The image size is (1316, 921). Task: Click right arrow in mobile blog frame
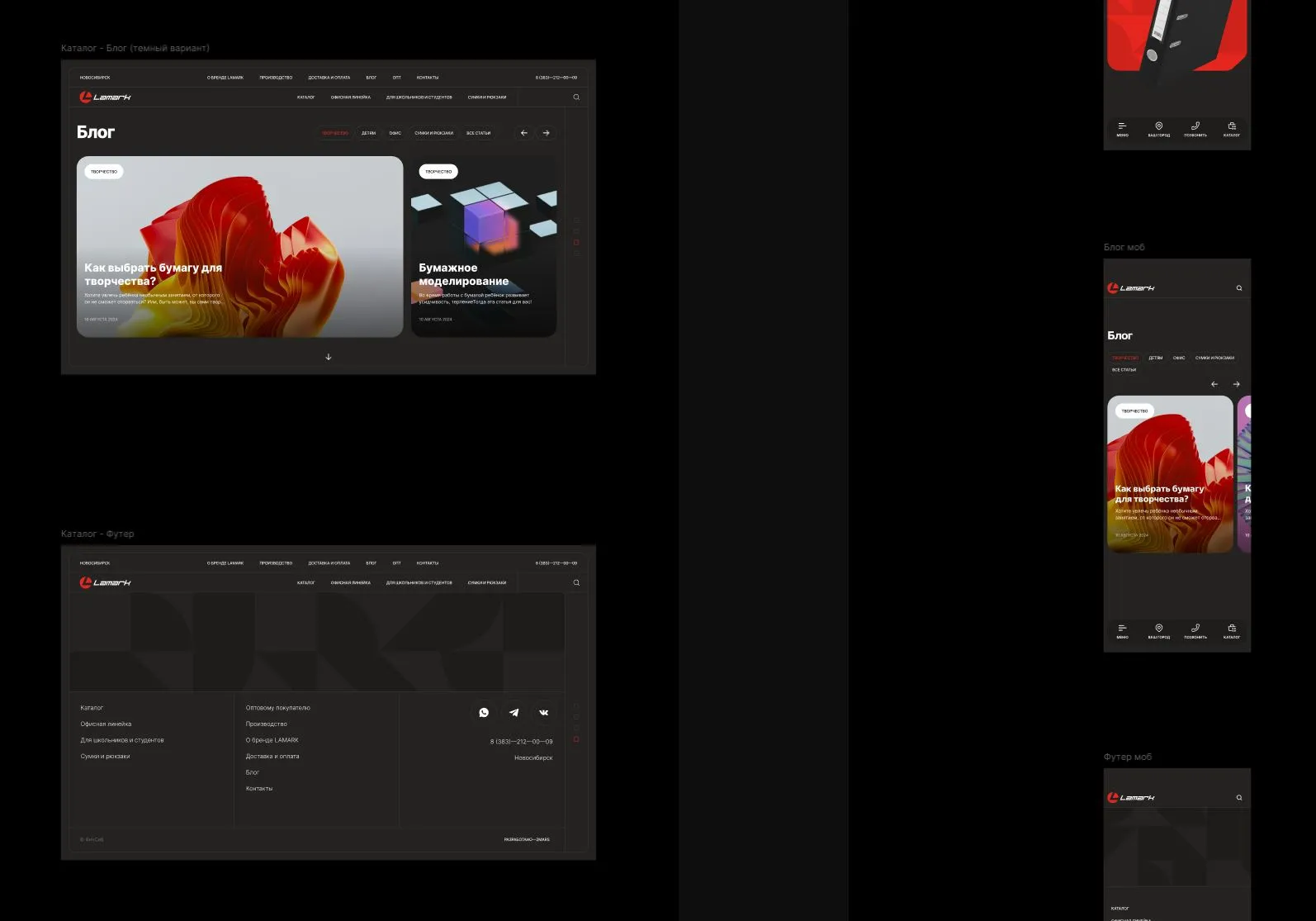[1236, 384]
